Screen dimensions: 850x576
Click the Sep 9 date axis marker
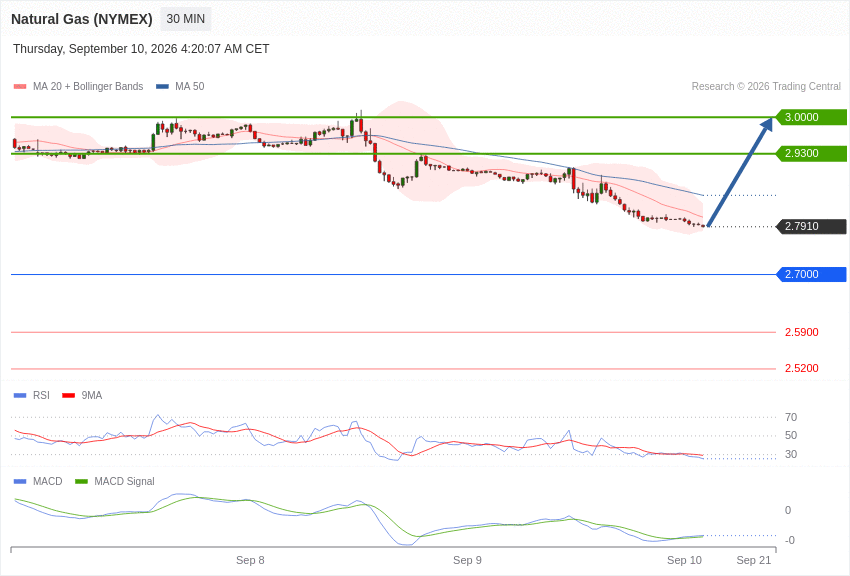467,560
